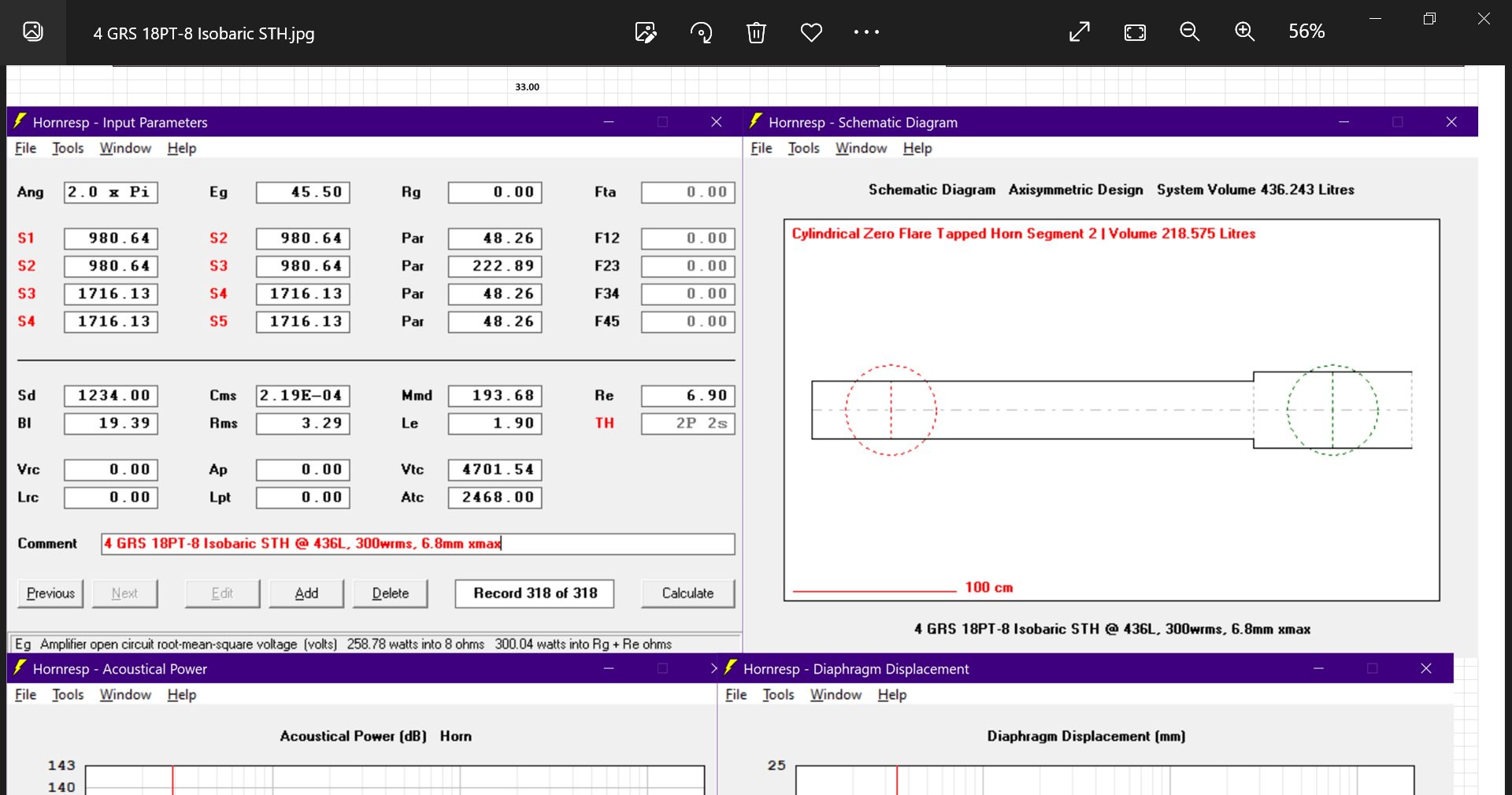This screenshot has width=1512, height=795.
Task: Click the Lrc input field
Action: 111,497
